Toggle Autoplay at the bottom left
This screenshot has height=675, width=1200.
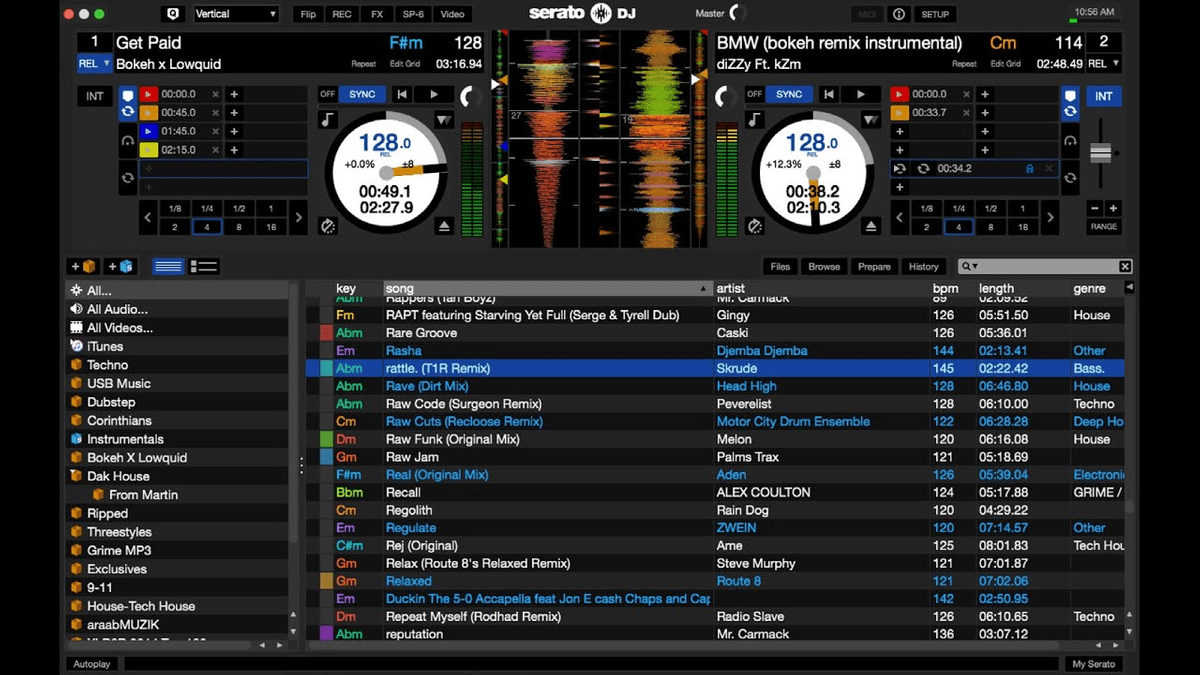pos(91,663)
